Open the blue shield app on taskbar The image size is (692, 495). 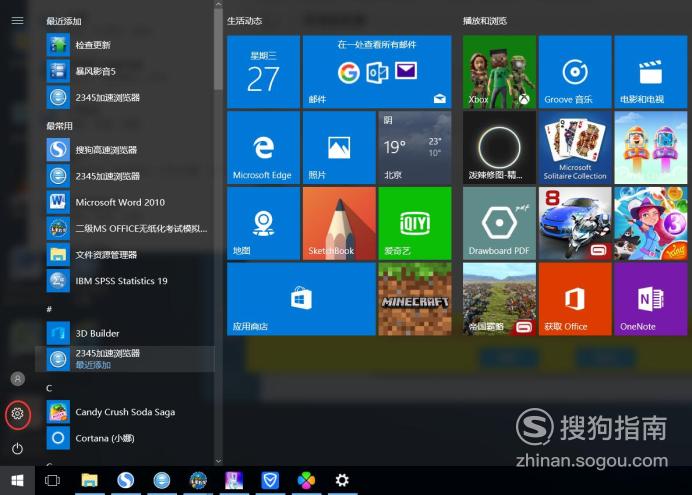(270, 480)
